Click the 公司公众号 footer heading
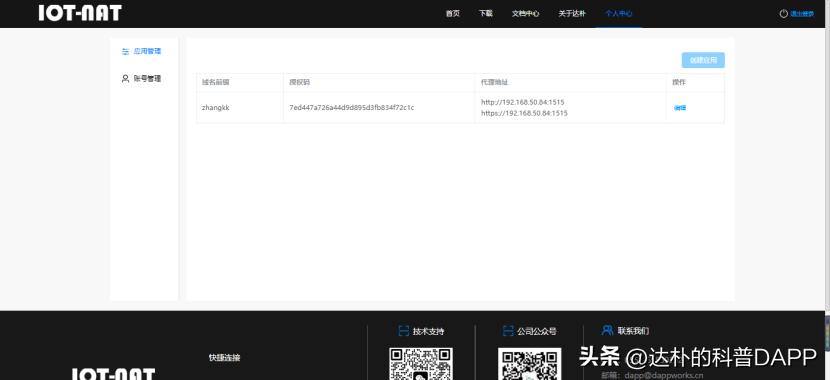830x380 pixels. click(537, 332)
